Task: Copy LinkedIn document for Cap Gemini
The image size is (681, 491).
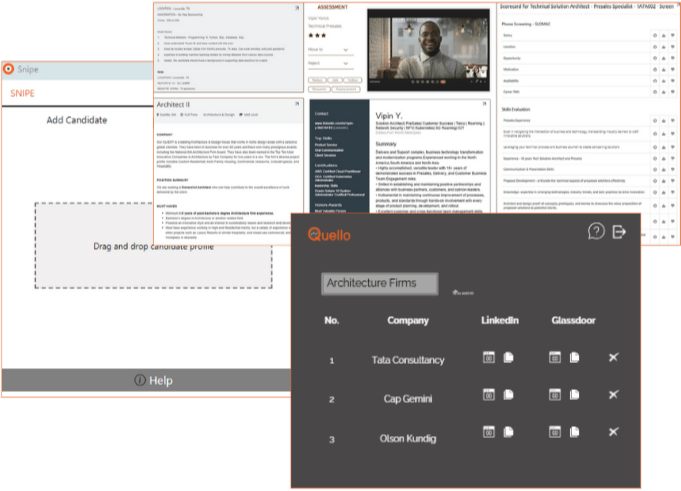Action: point(508,397)
